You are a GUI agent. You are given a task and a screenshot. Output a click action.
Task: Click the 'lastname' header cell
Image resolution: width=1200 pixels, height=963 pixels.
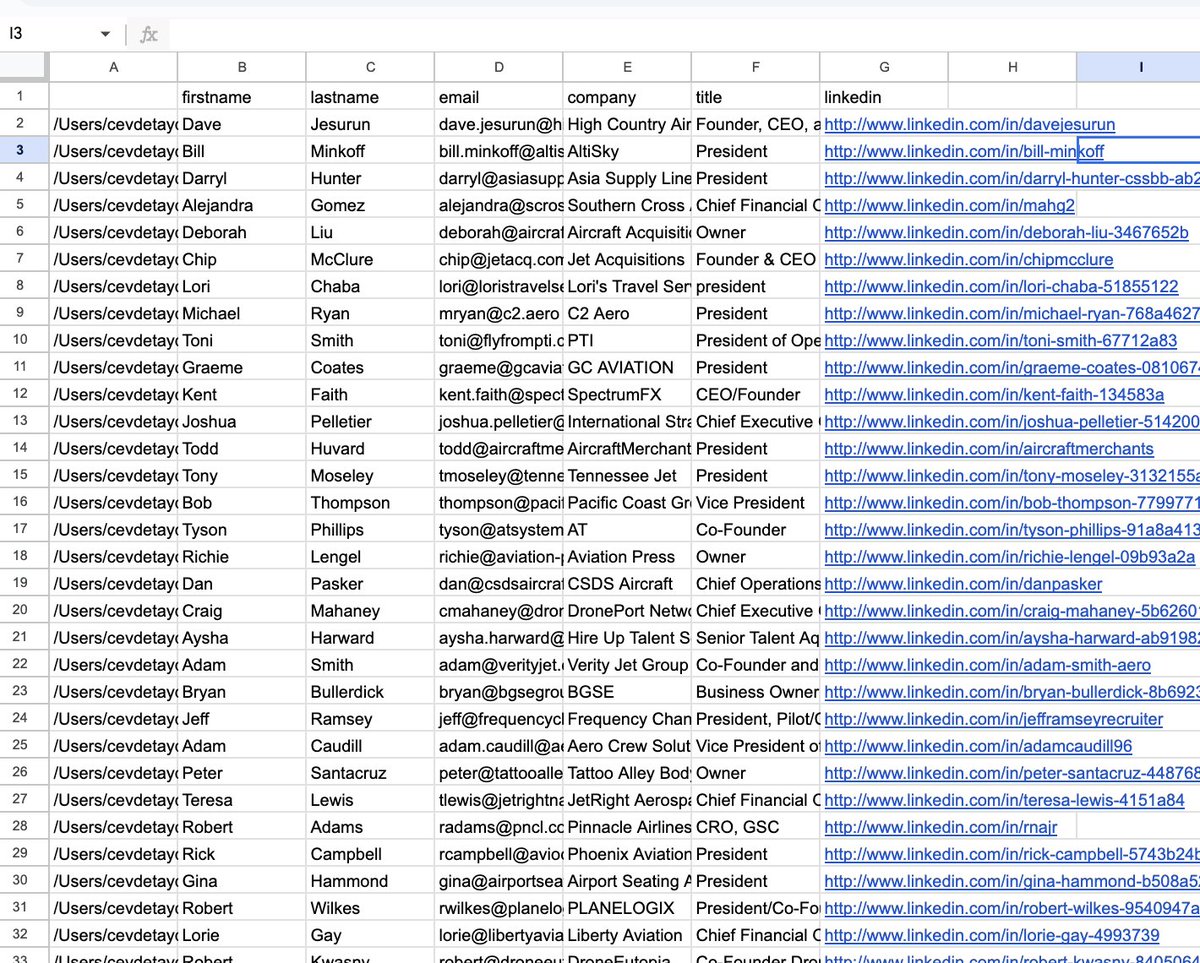(370, 97)
